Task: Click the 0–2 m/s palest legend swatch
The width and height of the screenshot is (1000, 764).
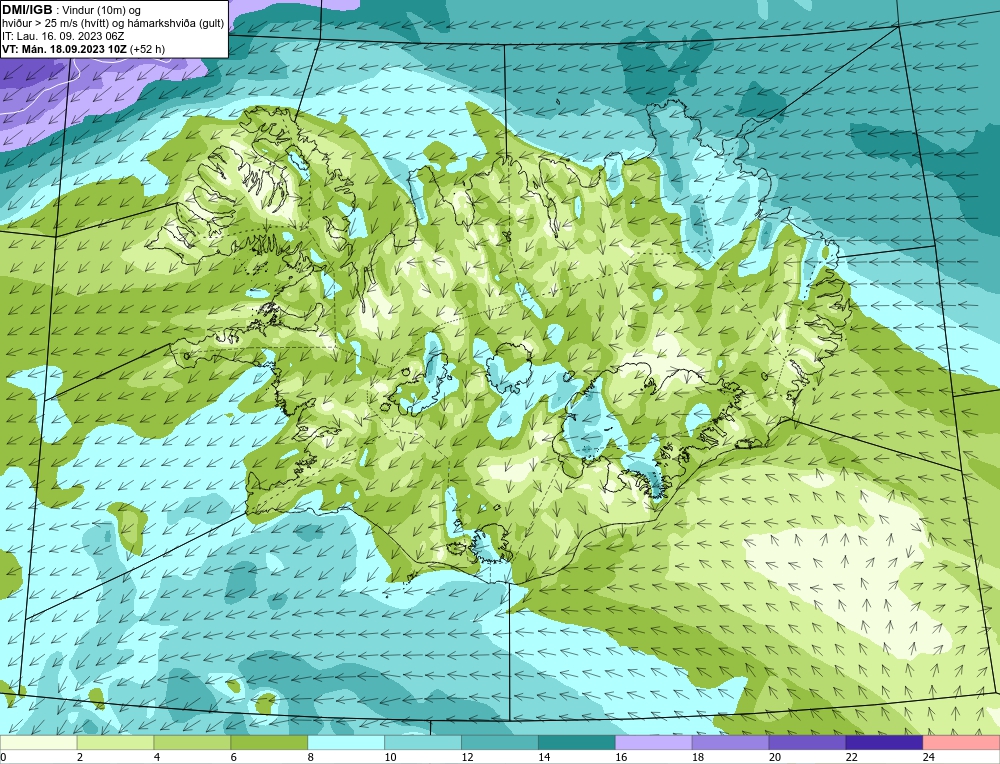Action: pyautogui.click(x=38, y=743)
